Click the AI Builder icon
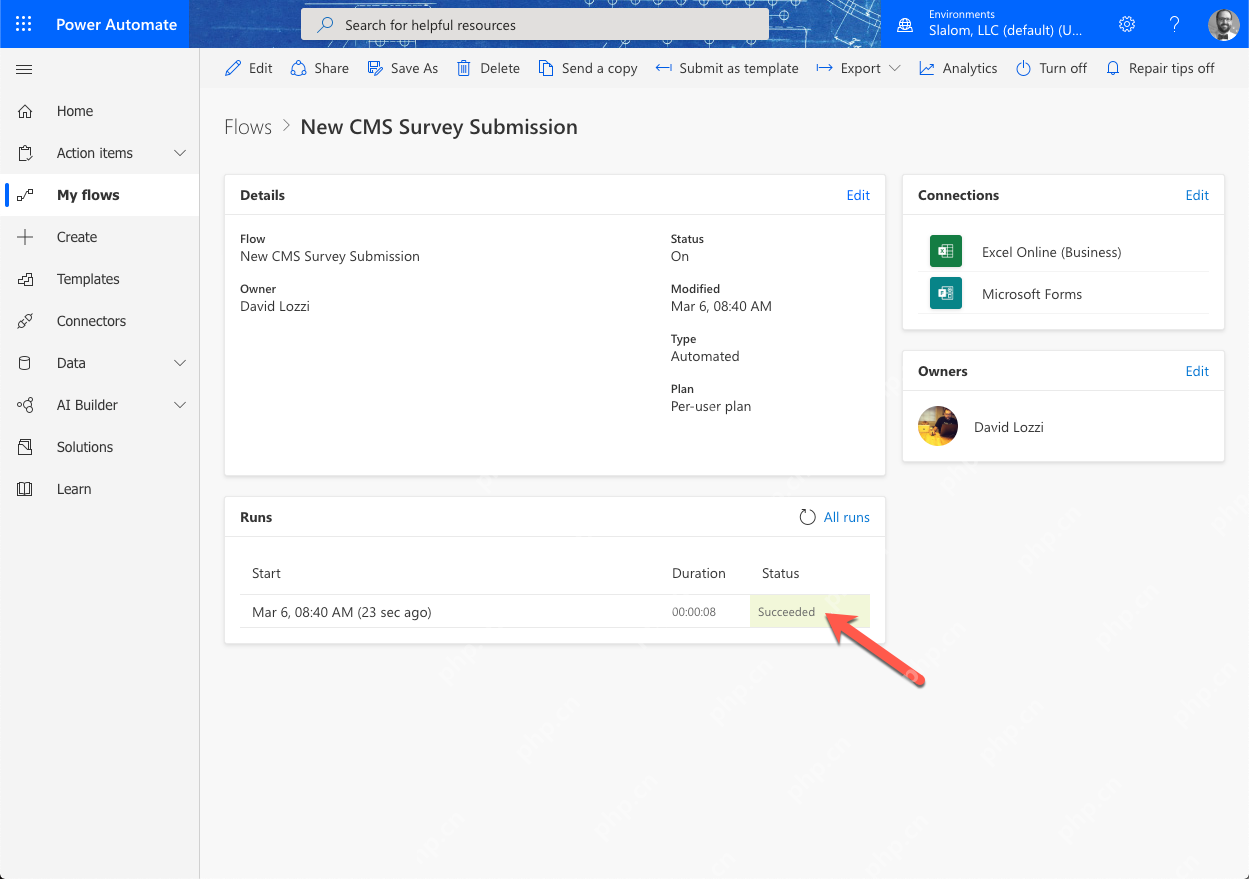The image size is (1249, 879). tap(25, 405)
